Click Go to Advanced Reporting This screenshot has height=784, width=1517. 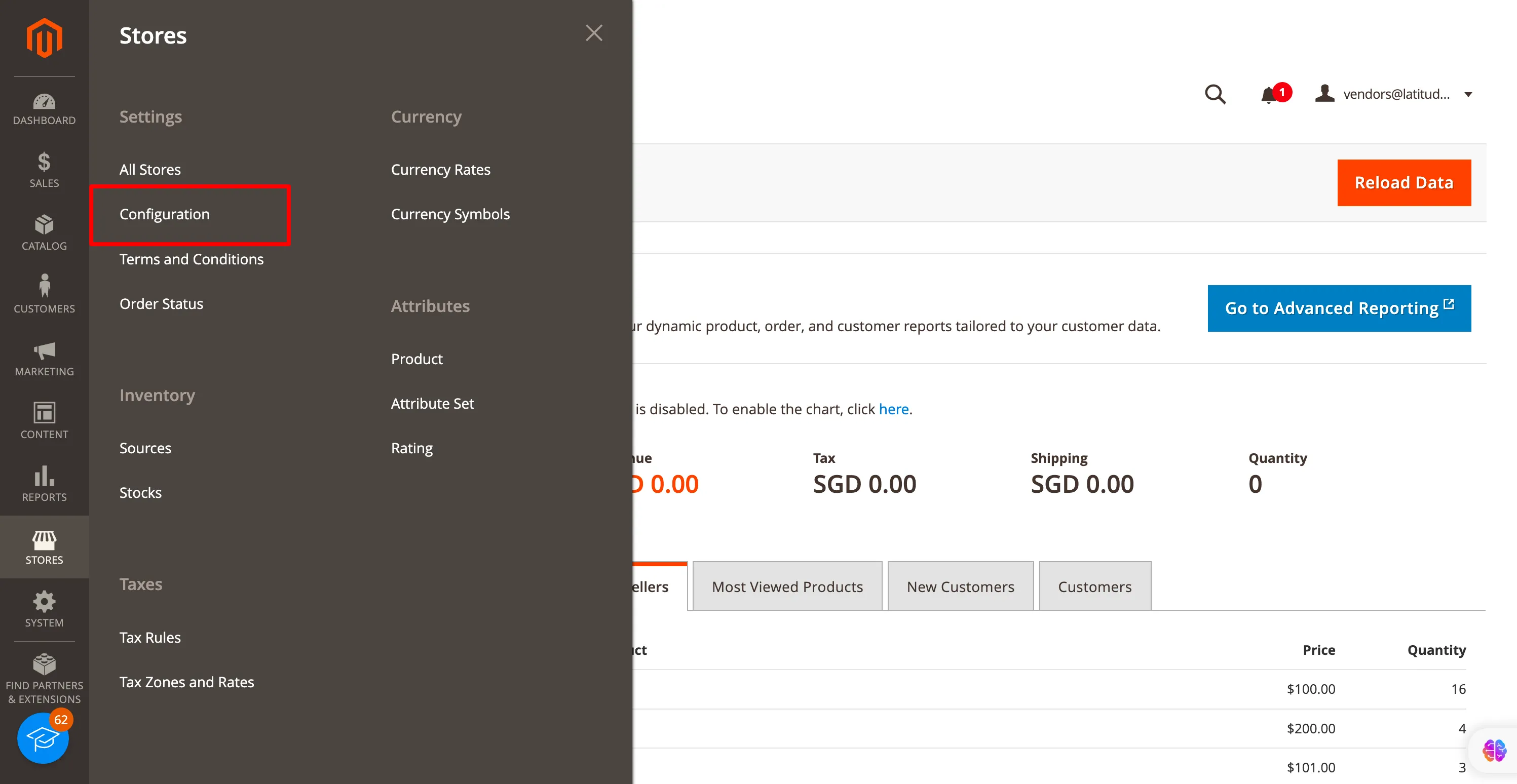tap(1339, 308)
